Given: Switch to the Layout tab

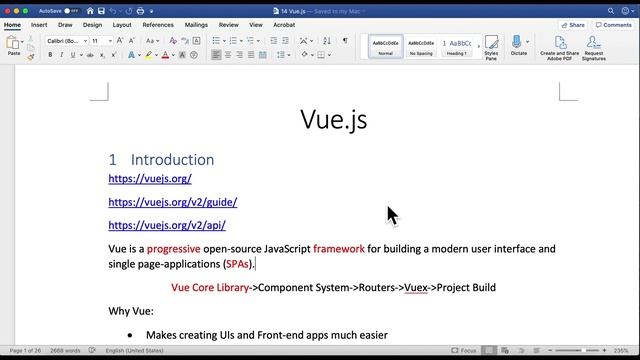Looking at the screenshot, I should click(x=122, y=25).
